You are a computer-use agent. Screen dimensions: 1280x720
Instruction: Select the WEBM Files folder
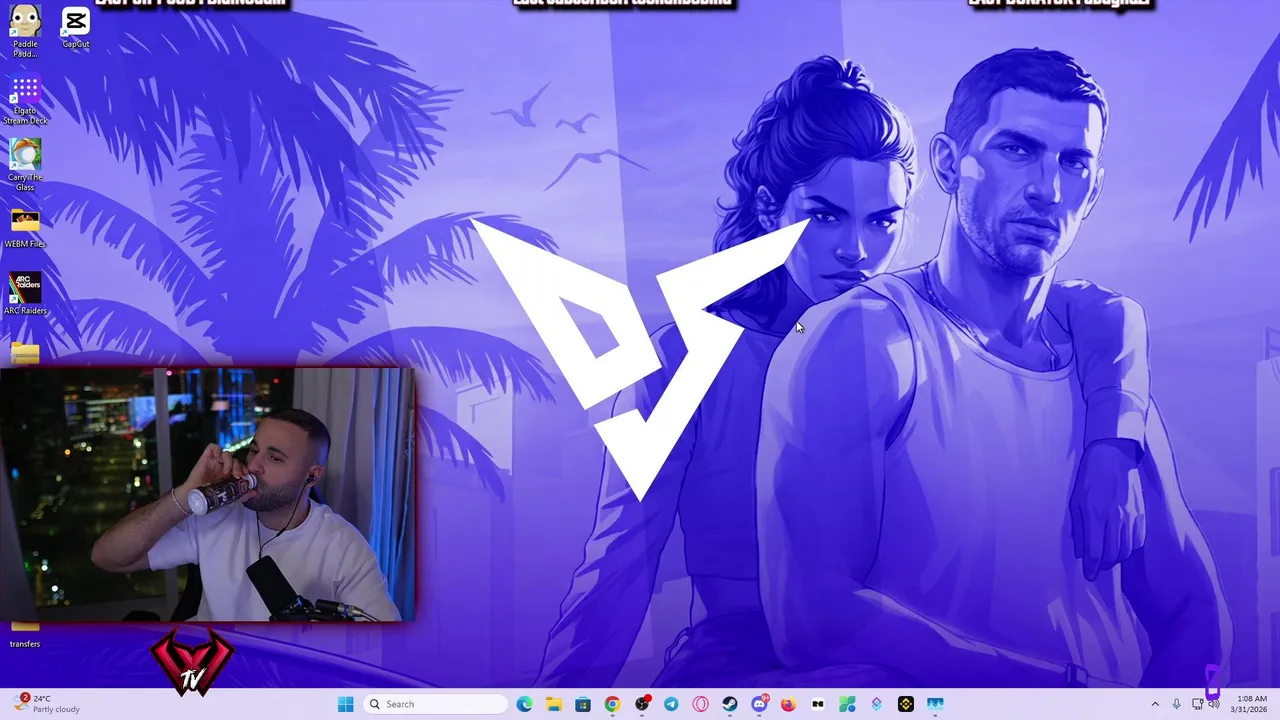25,228
